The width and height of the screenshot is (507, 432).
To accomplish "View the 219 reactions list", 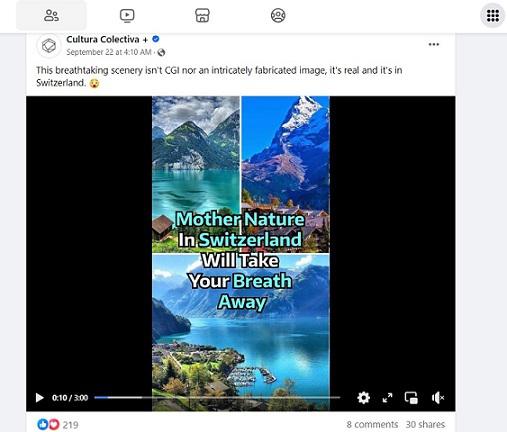I will [58, 425].
